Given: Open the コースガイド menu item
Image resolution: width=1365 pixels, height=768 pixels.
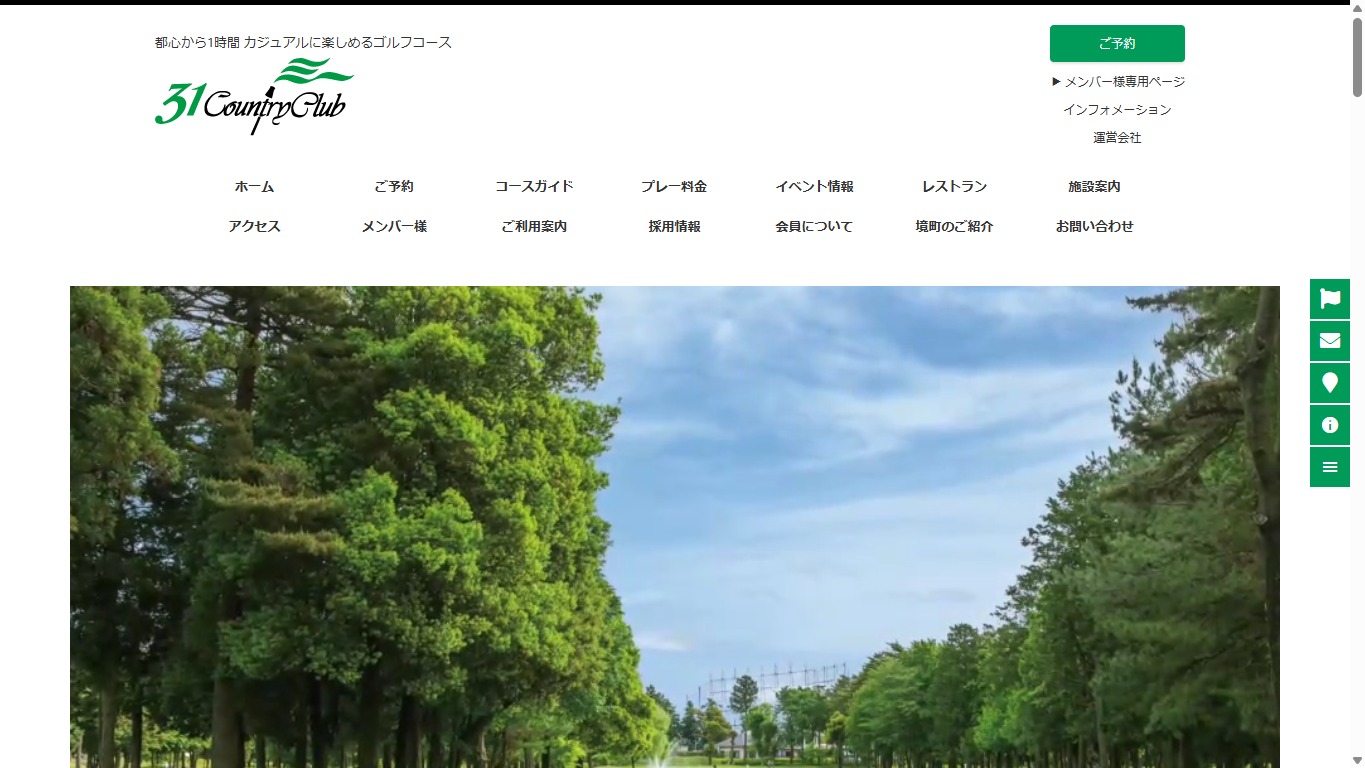Looking at the screenshot, I should click(x=534, y=187).
